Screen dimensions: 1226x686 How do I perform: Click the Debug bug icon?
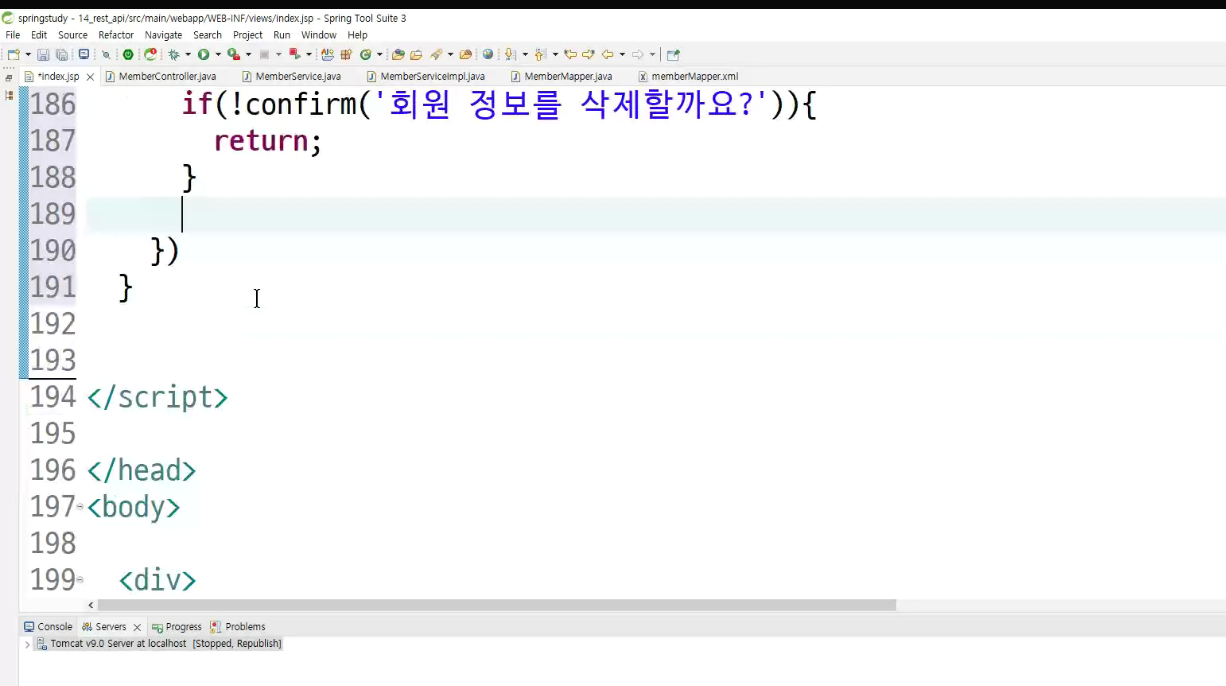point(174,55)
